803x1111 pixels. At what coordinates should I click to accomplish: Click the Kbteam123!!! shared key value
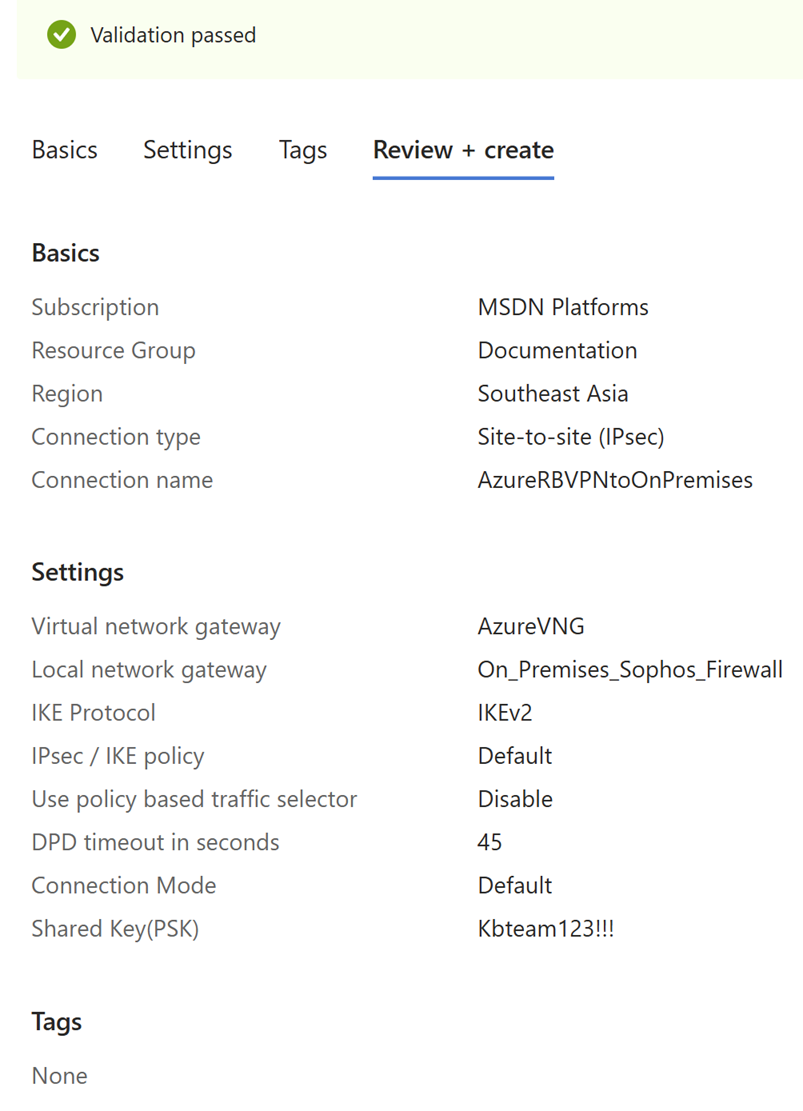pyautogui.click(x=546, y=929)
